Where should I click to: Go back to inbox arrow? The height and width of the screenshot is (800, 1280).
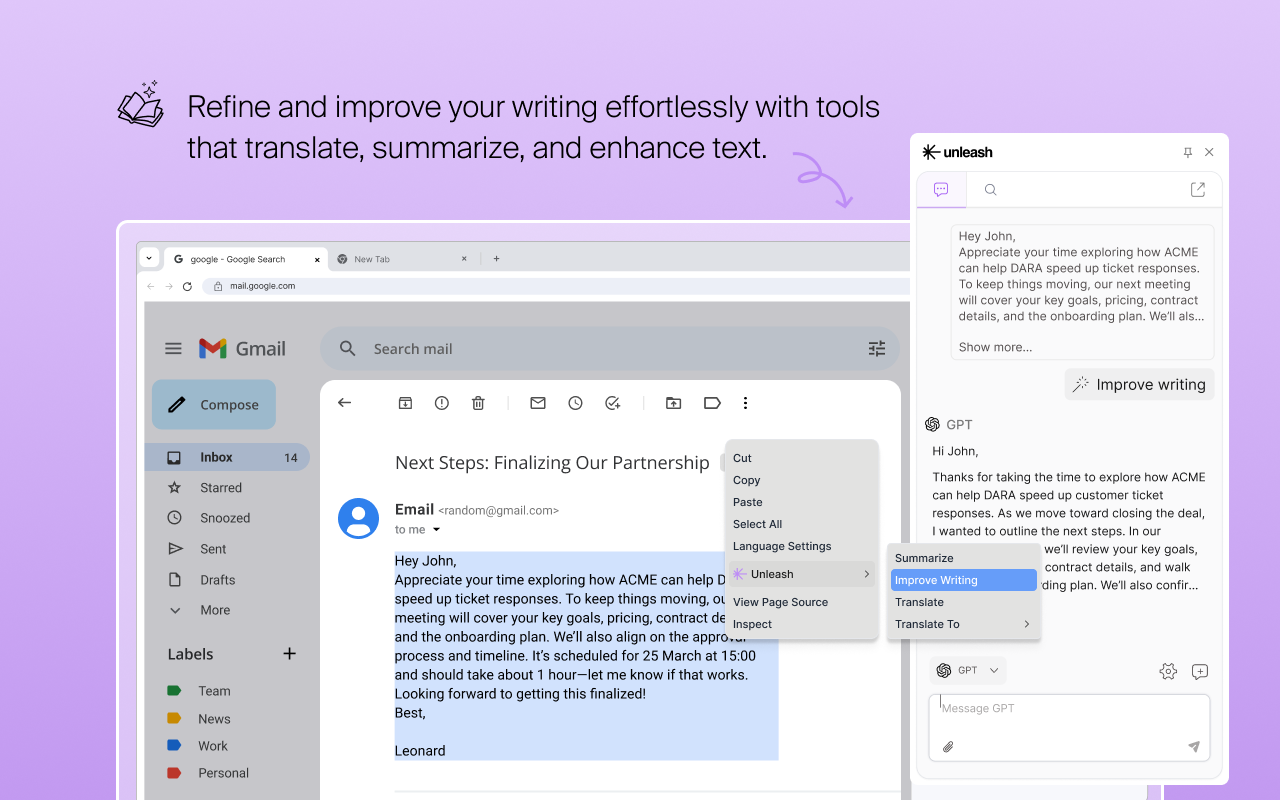pos(345,403)
